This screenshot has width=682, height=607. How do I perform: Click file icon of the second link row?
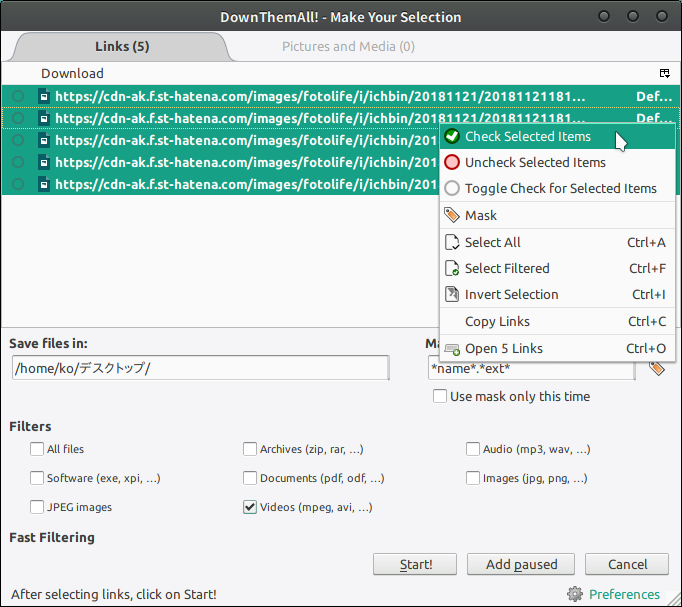[x=43, y=118]
